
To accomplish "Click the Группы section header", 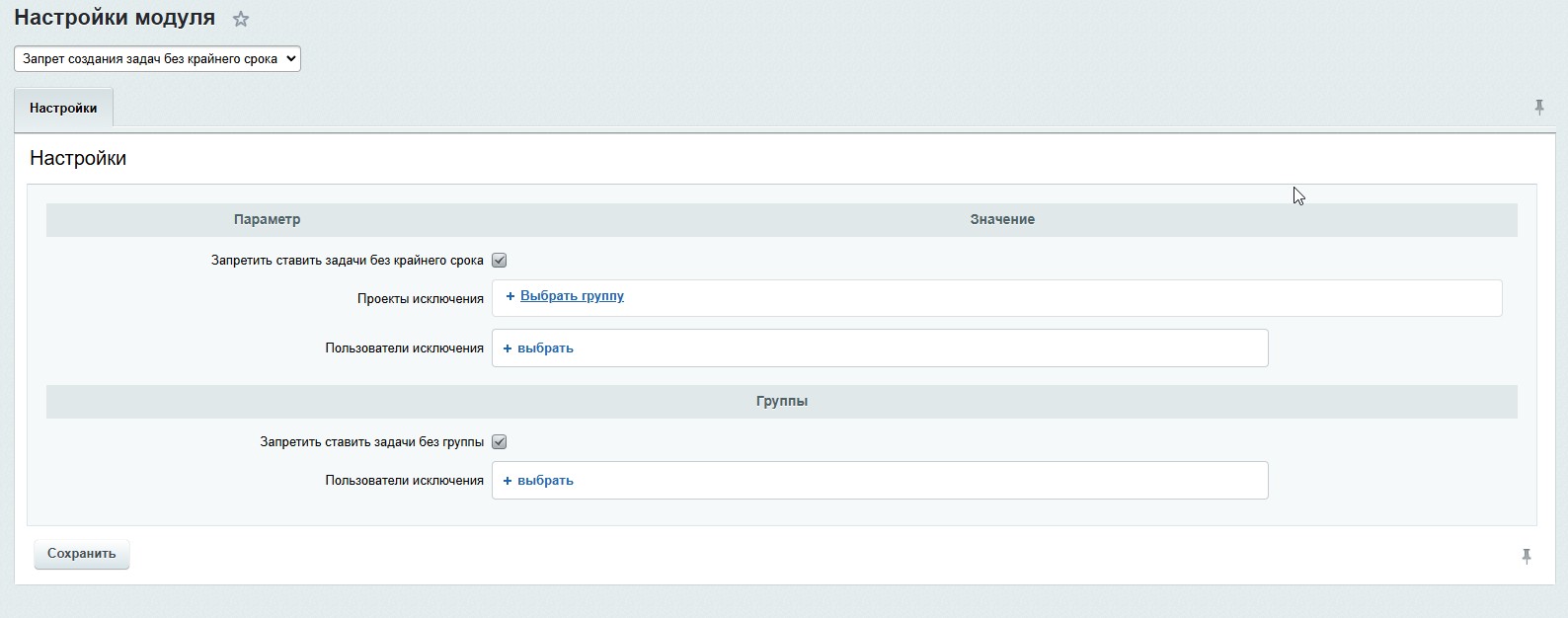I will pos(781,402).
